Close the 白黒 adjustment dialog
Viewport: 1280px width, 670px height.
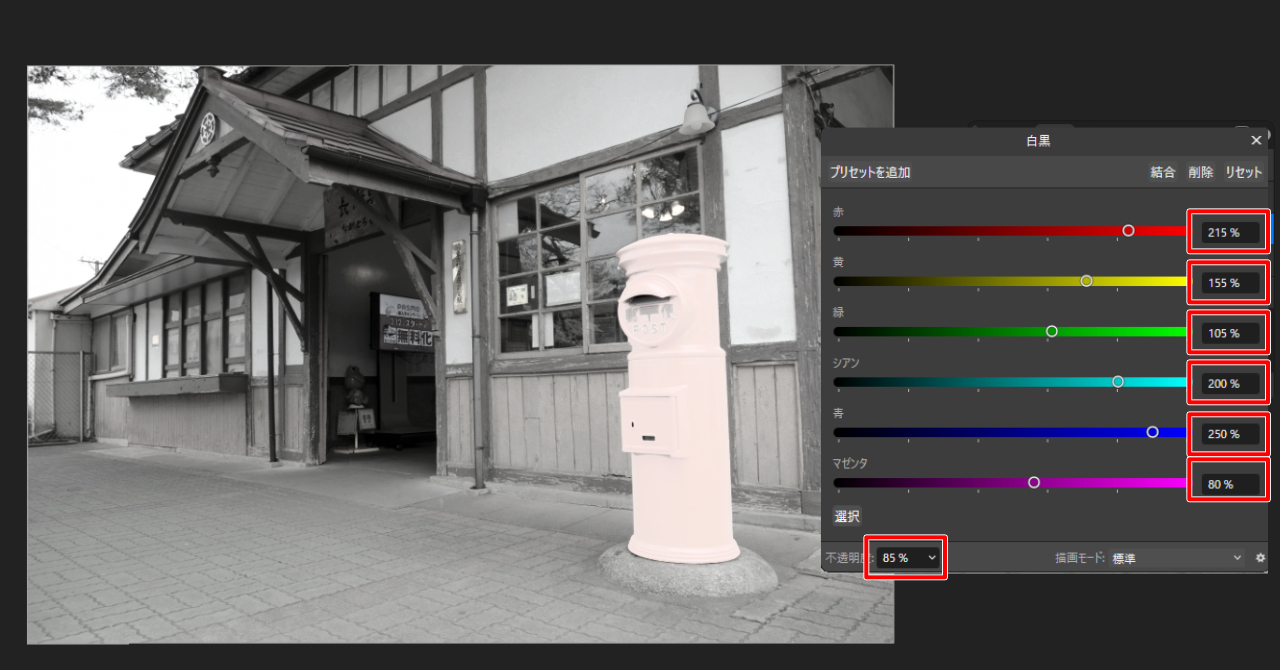(x=1256, y=141)
